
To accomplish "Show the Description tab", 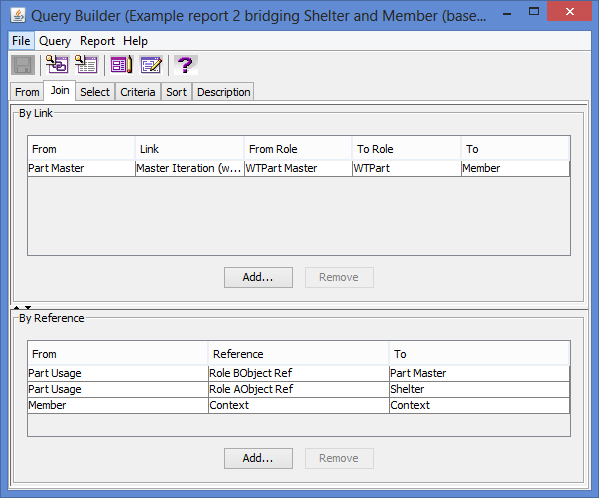I will pyautogui.click(x=223, y=92).
